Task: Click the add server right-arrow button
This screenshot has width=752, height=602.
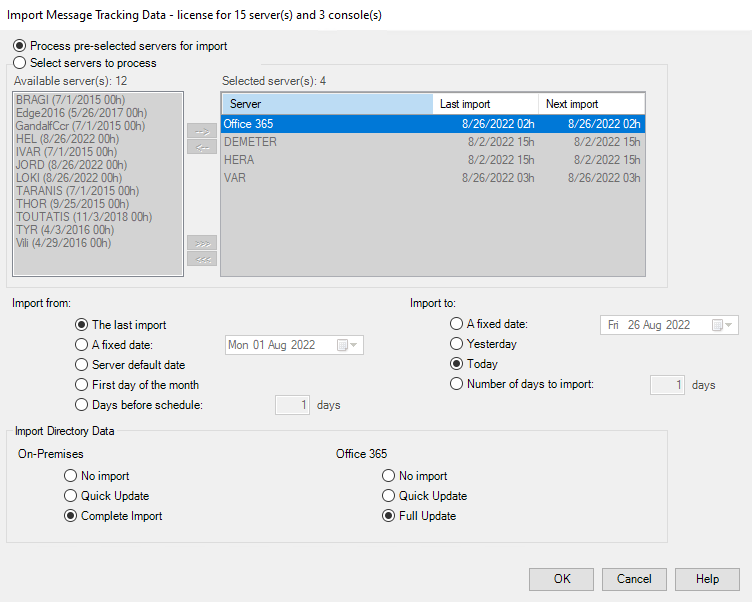Action: point(202,131)
